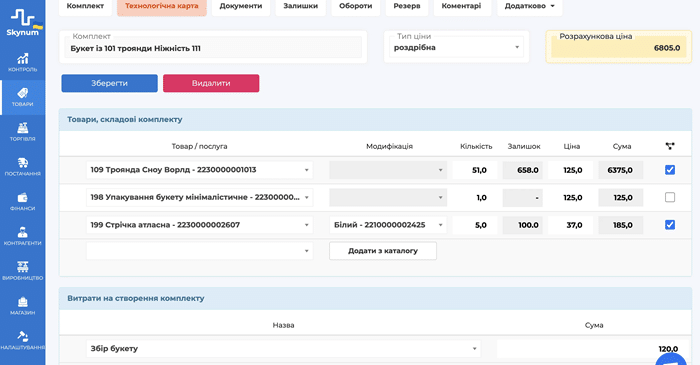Open modification dropdown for Троянда Сноу Ворлд
This screenshot has width=700, height=365.
tap(388, 170)
